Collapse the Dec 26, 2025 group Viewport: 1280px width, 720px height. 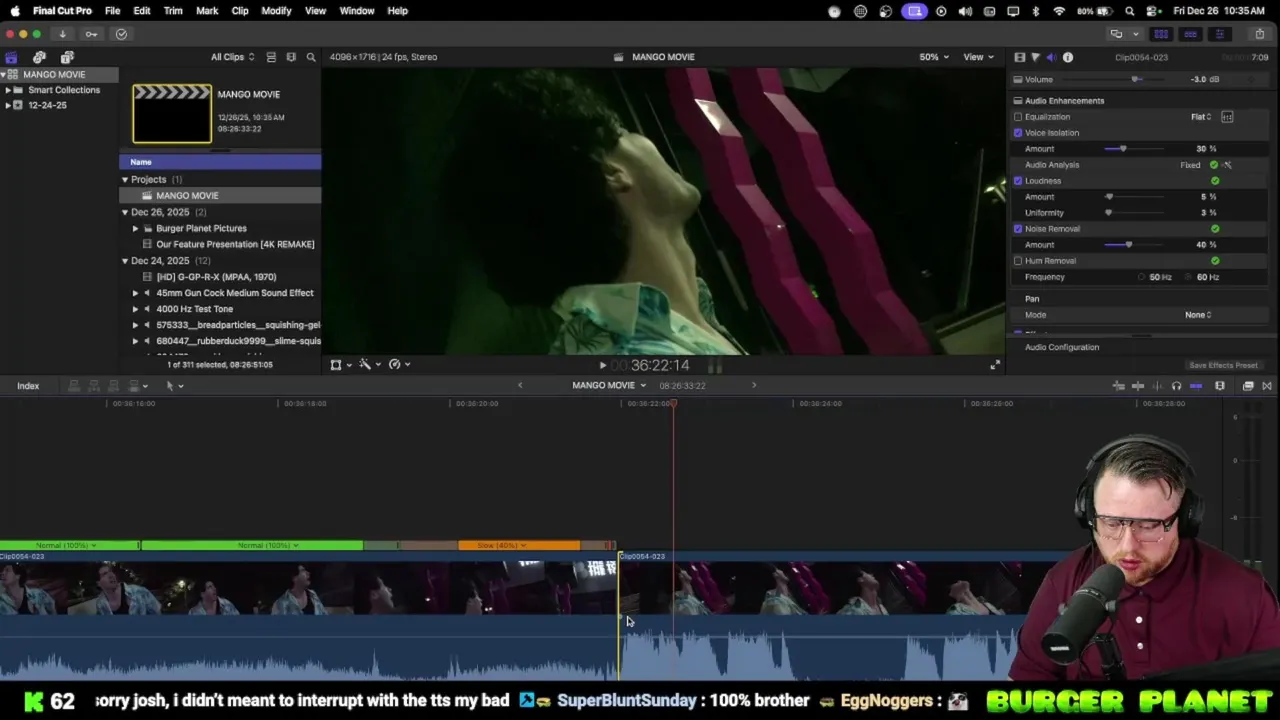(x=125, y=212)
